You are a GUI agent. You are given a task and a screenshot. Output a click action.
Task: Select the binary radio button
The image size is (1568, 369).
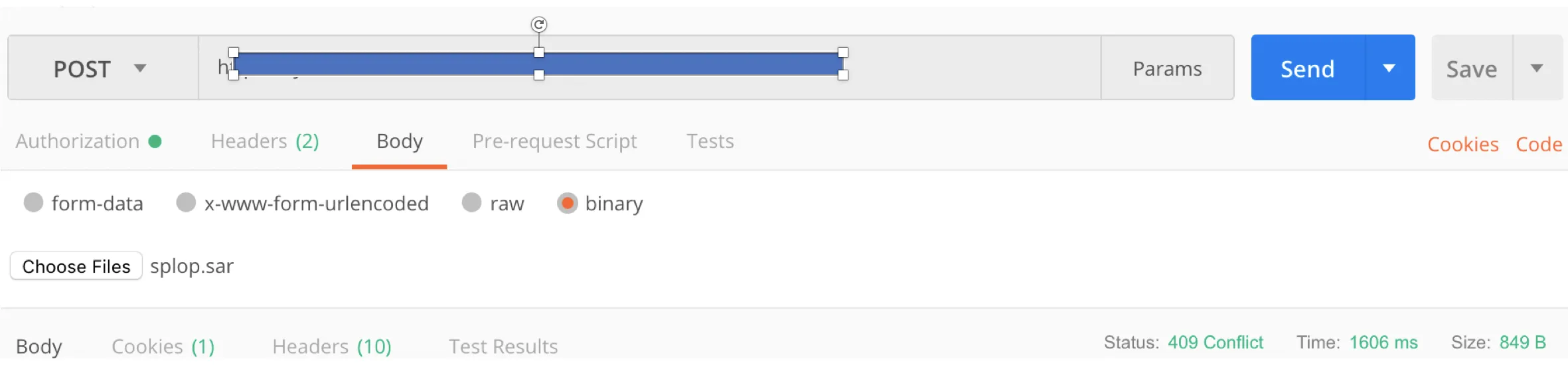pos(567,202)
